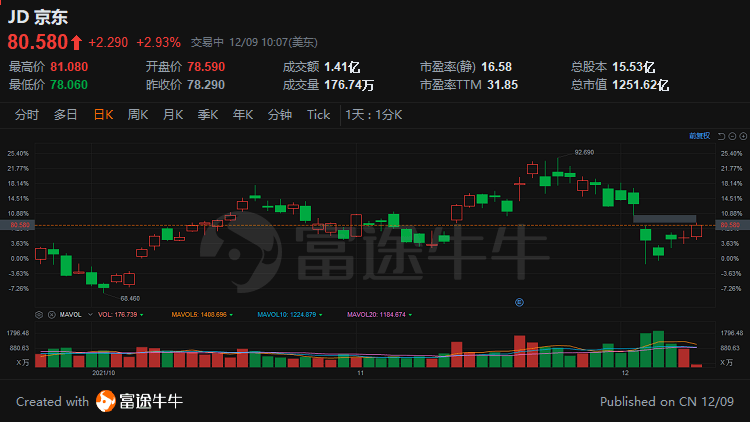The width and height of the screenshot is (750, 422).
Task: Switch to the Tick tab
Action: 318,114
